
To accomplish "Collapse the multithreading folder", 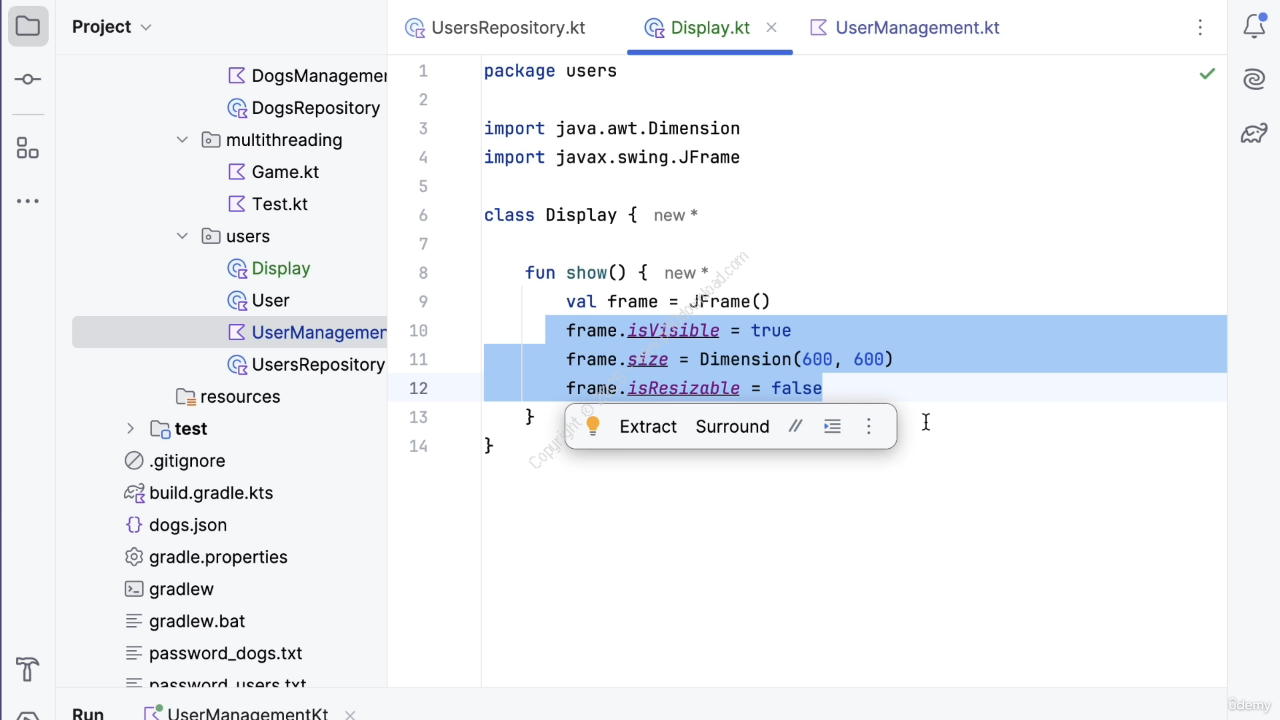I will coord(182,140).
